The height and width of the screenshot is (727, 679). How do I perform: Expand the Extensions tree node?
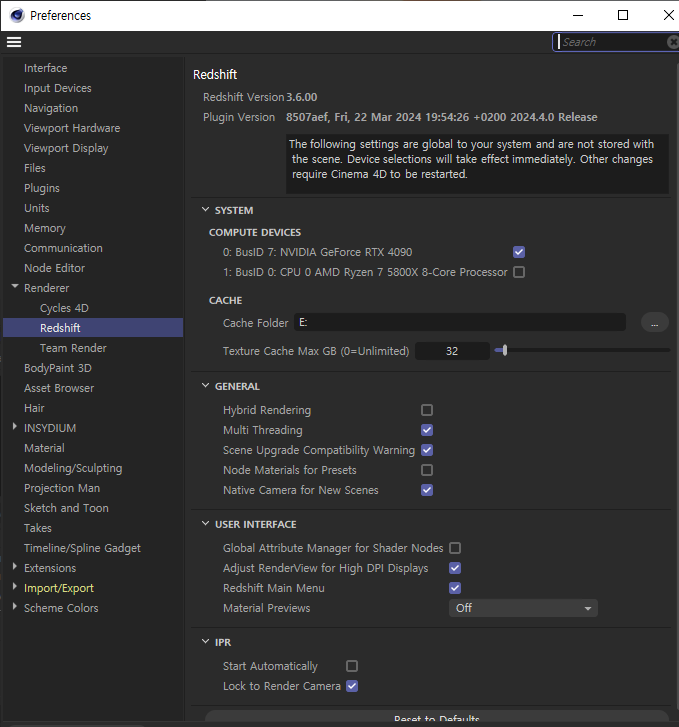(x=15, y=567)
